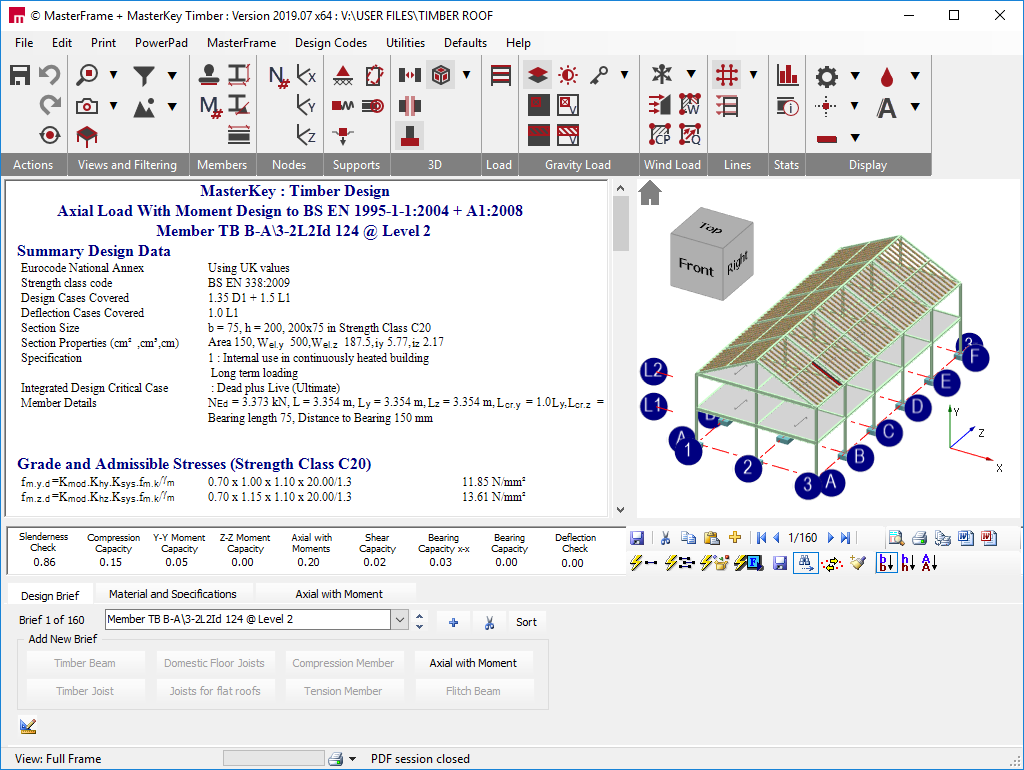Screen dimensions: 1024x770
Task: Toggle the grid lines display button
Action: tap(727, 75)
